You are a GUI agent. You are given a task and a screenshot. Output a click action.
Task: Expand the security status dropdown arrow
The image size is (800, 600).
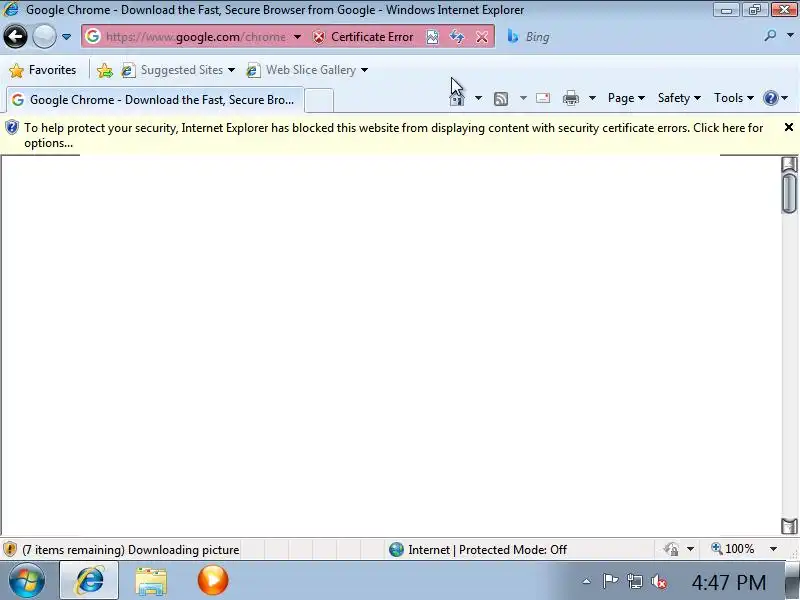click(x=690, y=549)
